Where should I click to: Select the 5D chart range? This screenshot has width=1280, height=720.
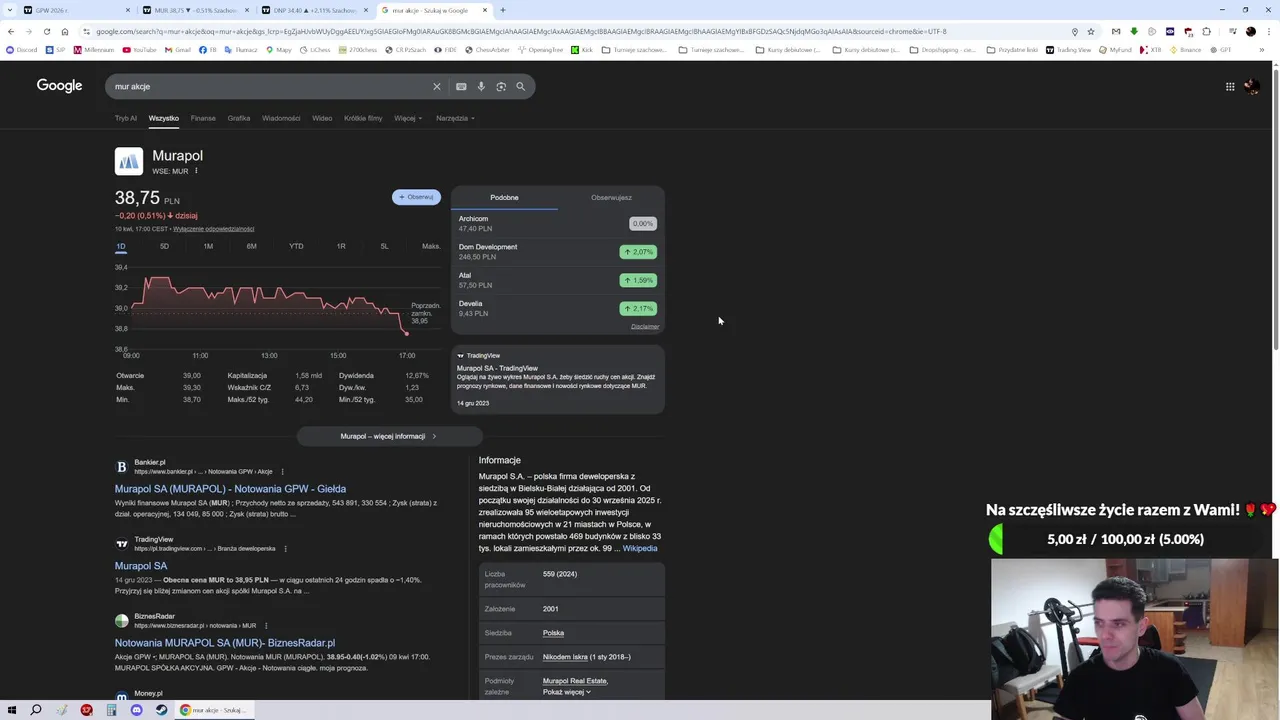tap(164, 246)
